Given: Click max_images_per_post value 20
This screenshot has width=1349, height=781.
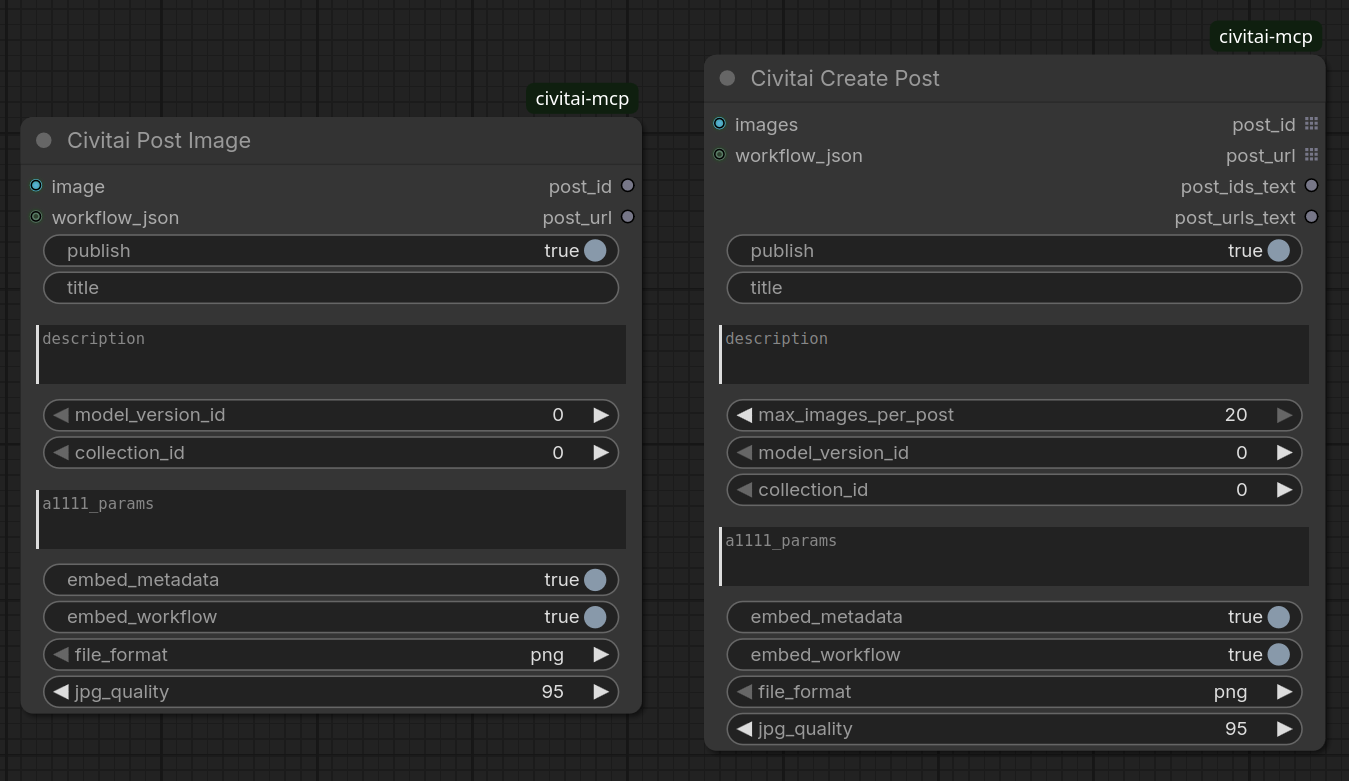Looking at the screenshot, I should tap(1236, 415).
